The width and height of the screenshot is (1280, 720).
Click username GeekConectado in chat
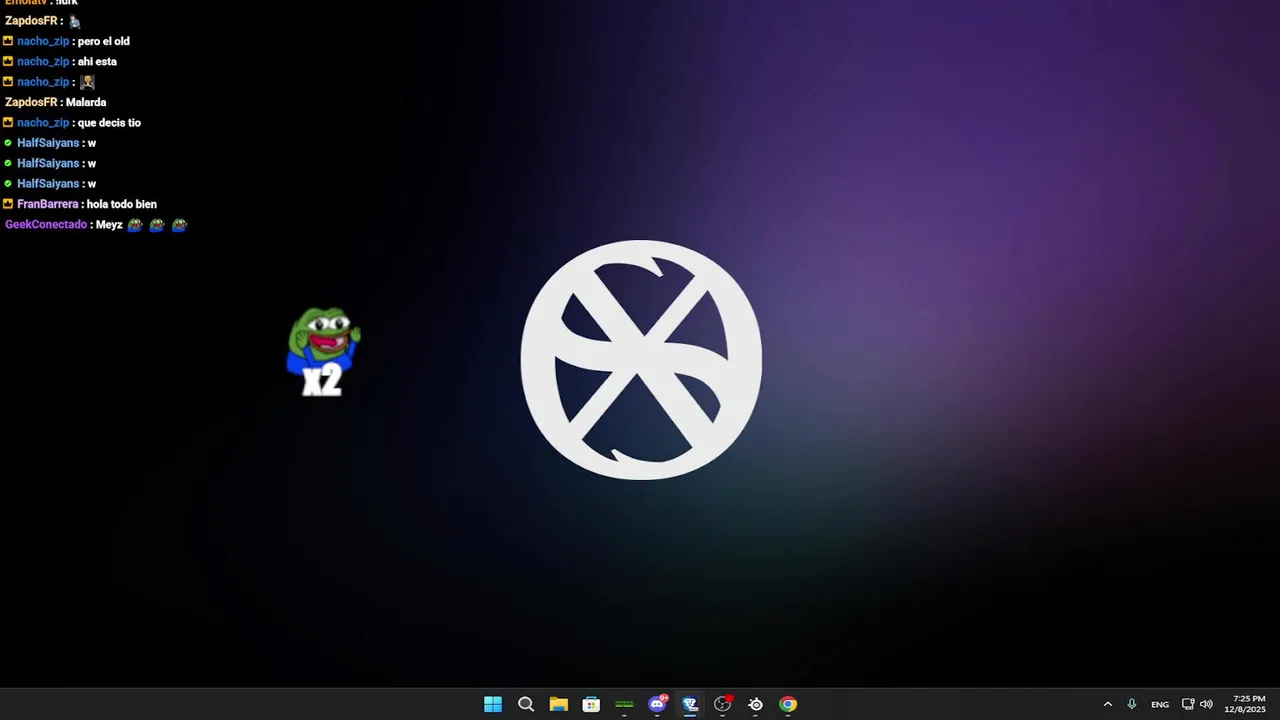pyautogui.click(x=46, y=225)
